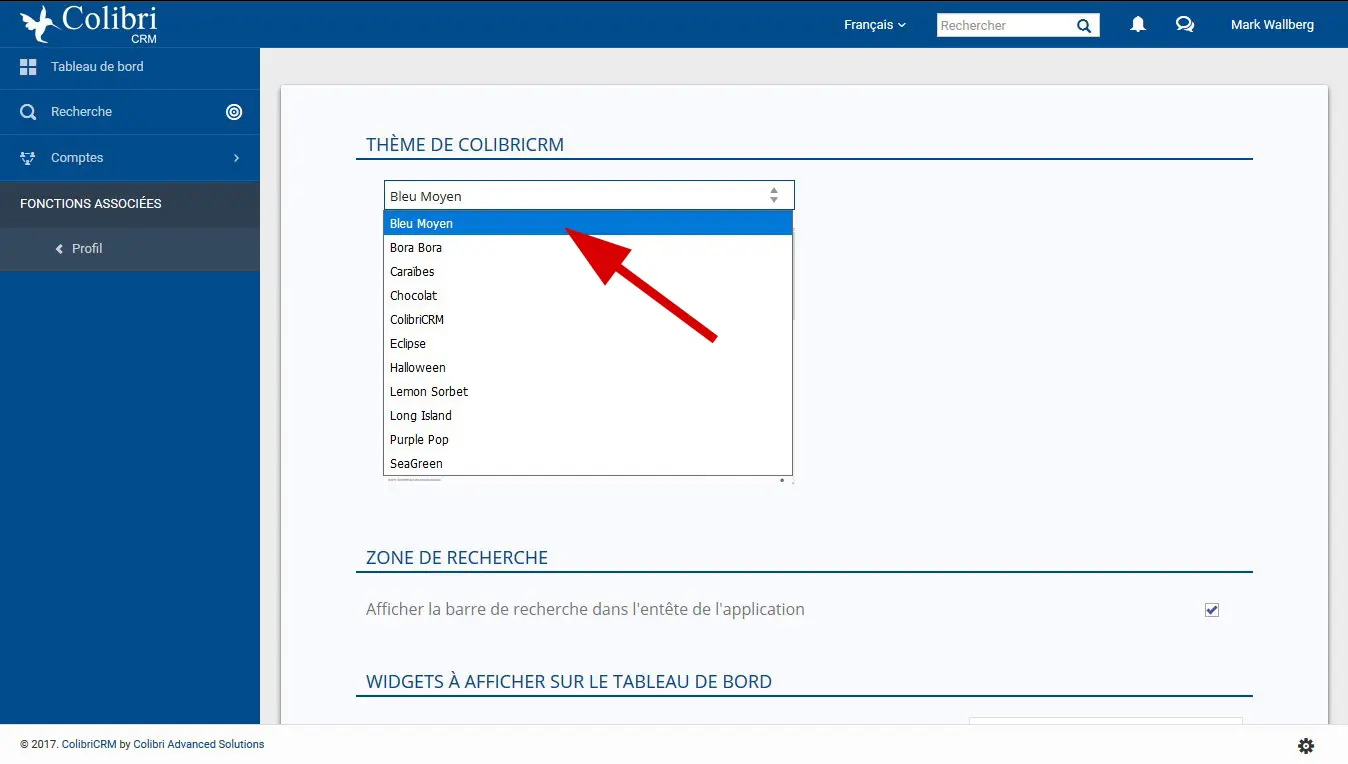Open the Français language dropdown

pyautogui.click(x=874, y=25)
